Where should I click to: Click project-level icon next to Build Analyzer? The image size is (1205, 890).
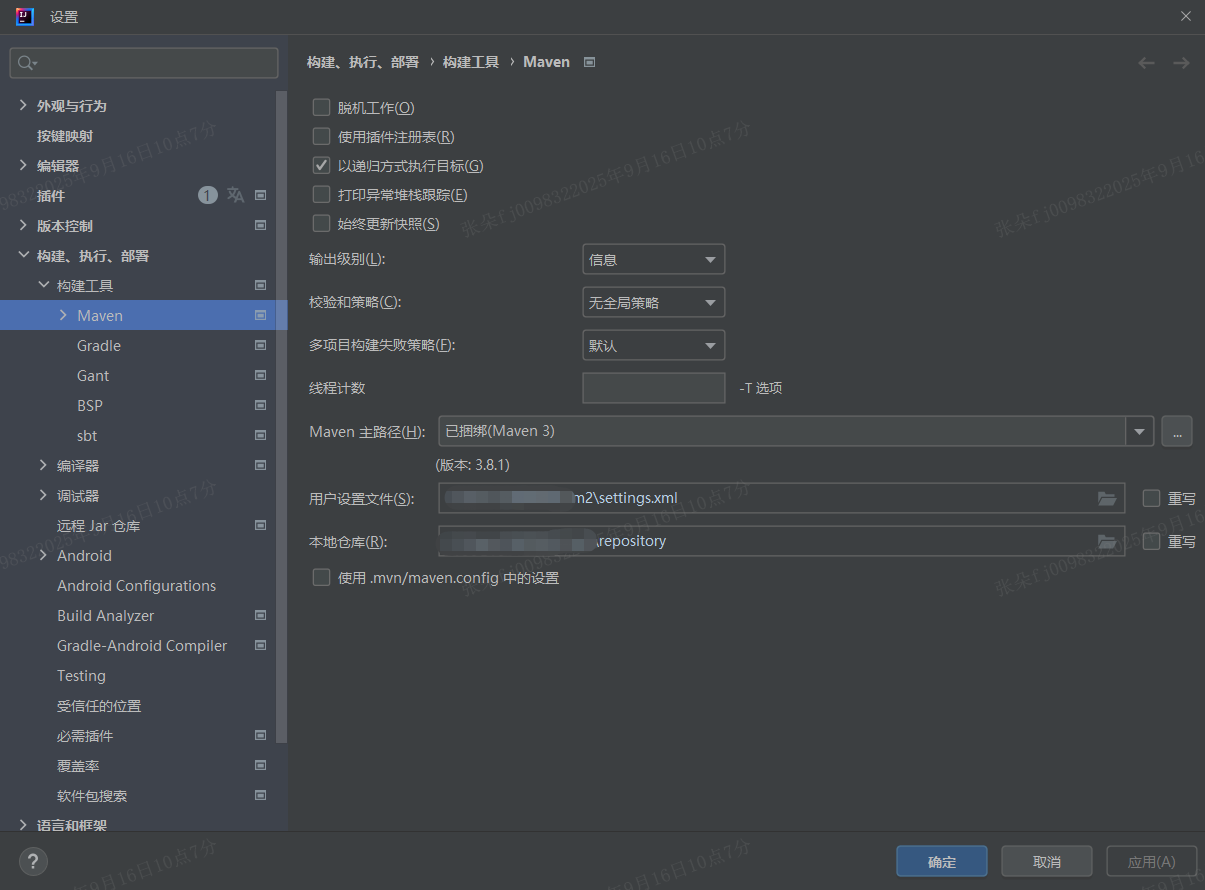pos(260,615)
